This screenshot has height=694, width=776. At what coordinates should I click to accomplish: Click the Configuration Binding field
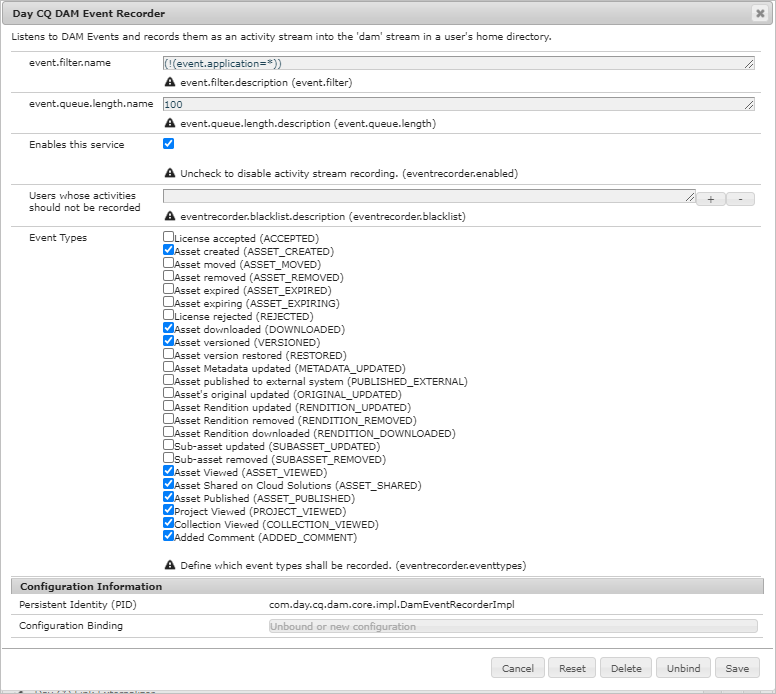pos(513,626)
